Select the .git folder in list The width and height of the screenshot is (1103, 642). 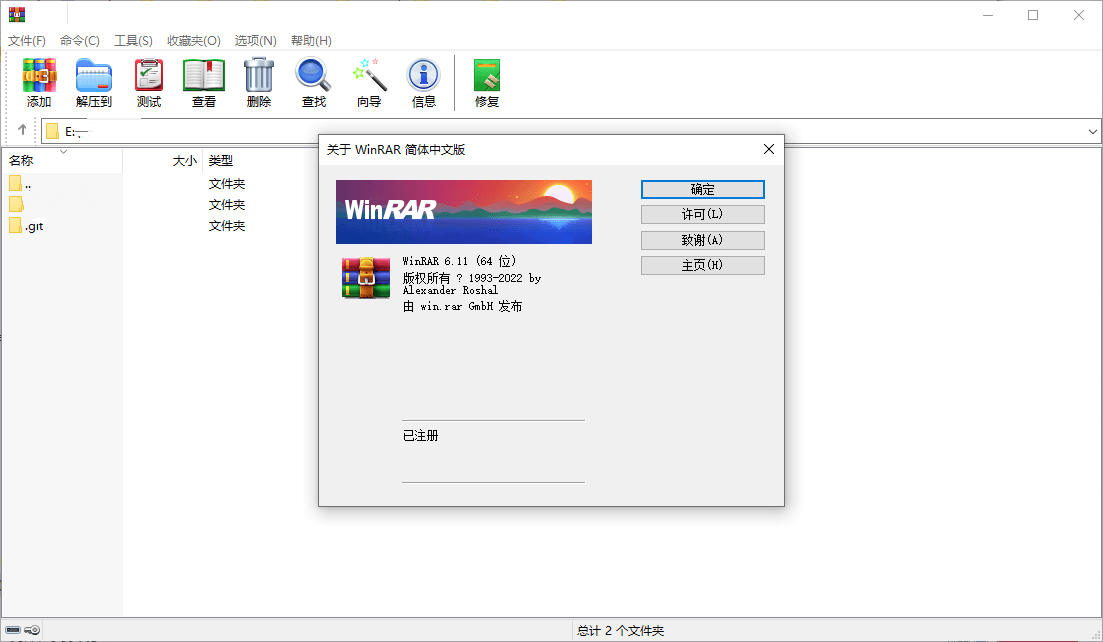click(34, 226)
